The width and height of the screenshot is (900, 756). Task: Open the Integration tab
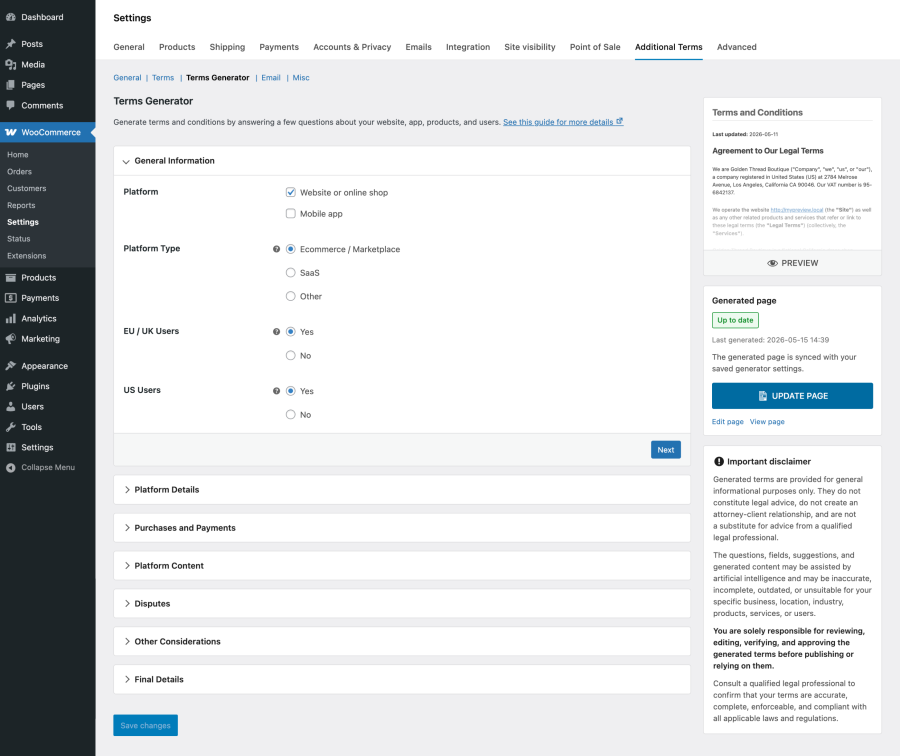[468, 47]
